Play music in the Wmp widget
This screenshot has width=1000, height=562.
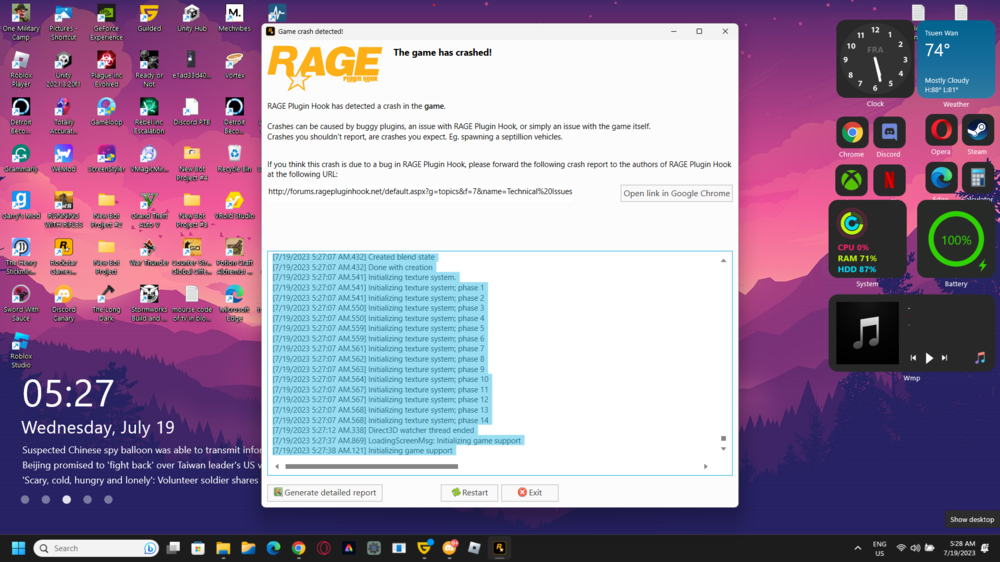click(x=929, y=359)
